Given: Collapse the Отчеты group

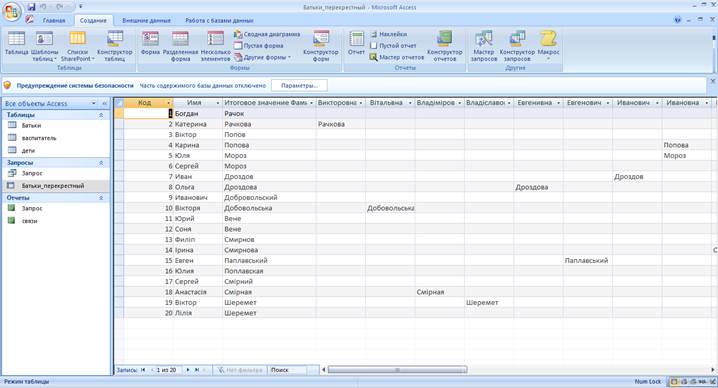Looking at the screenshot, I should pos(101,198).
